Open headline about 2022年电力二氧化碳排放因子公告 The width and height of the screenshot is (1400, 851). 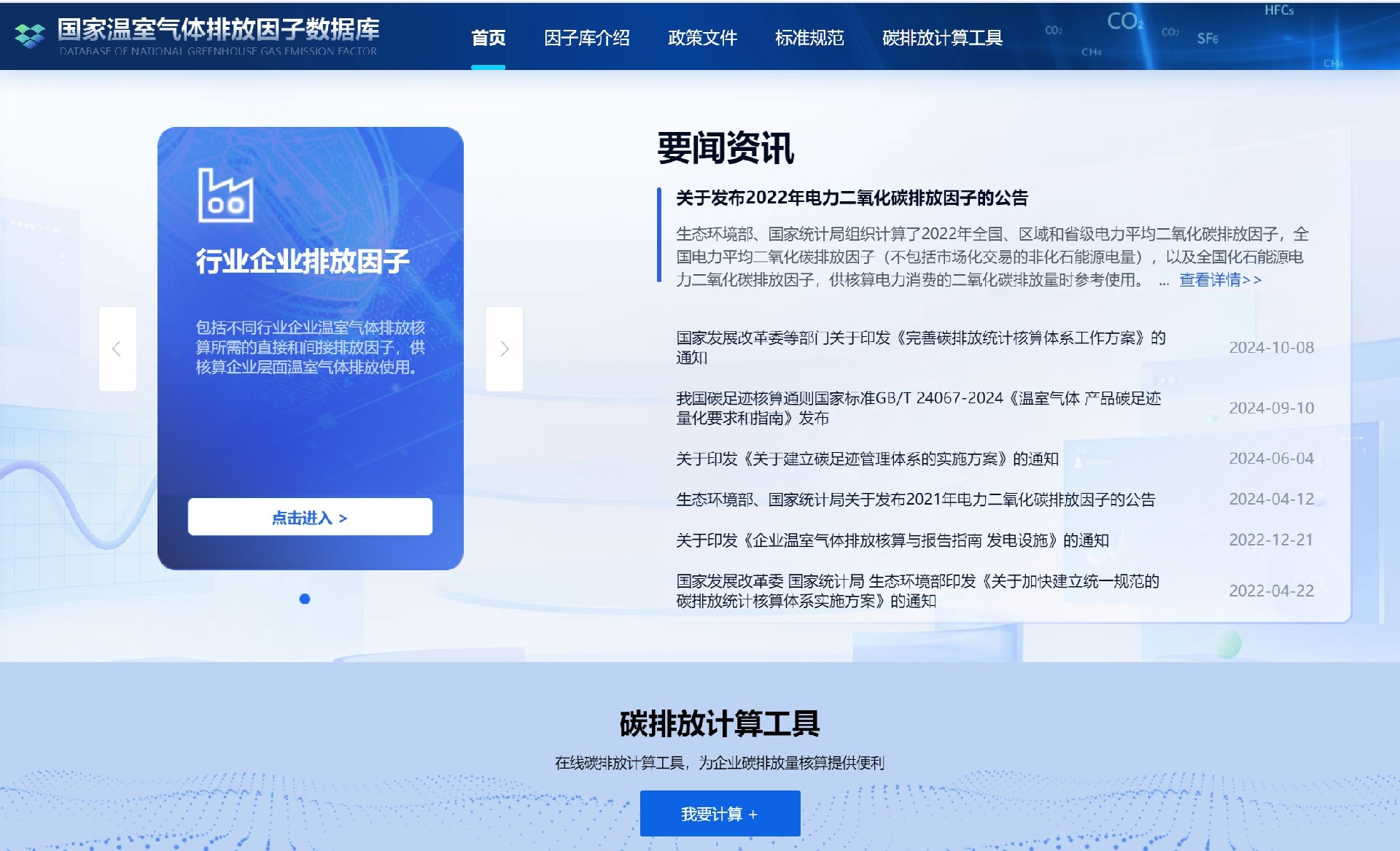click(x=851, y=198)
